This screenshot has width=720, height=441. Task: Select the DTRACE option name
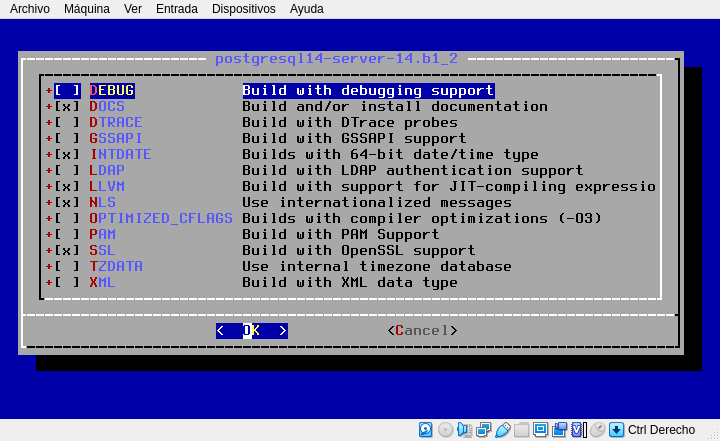pos(116,123)
